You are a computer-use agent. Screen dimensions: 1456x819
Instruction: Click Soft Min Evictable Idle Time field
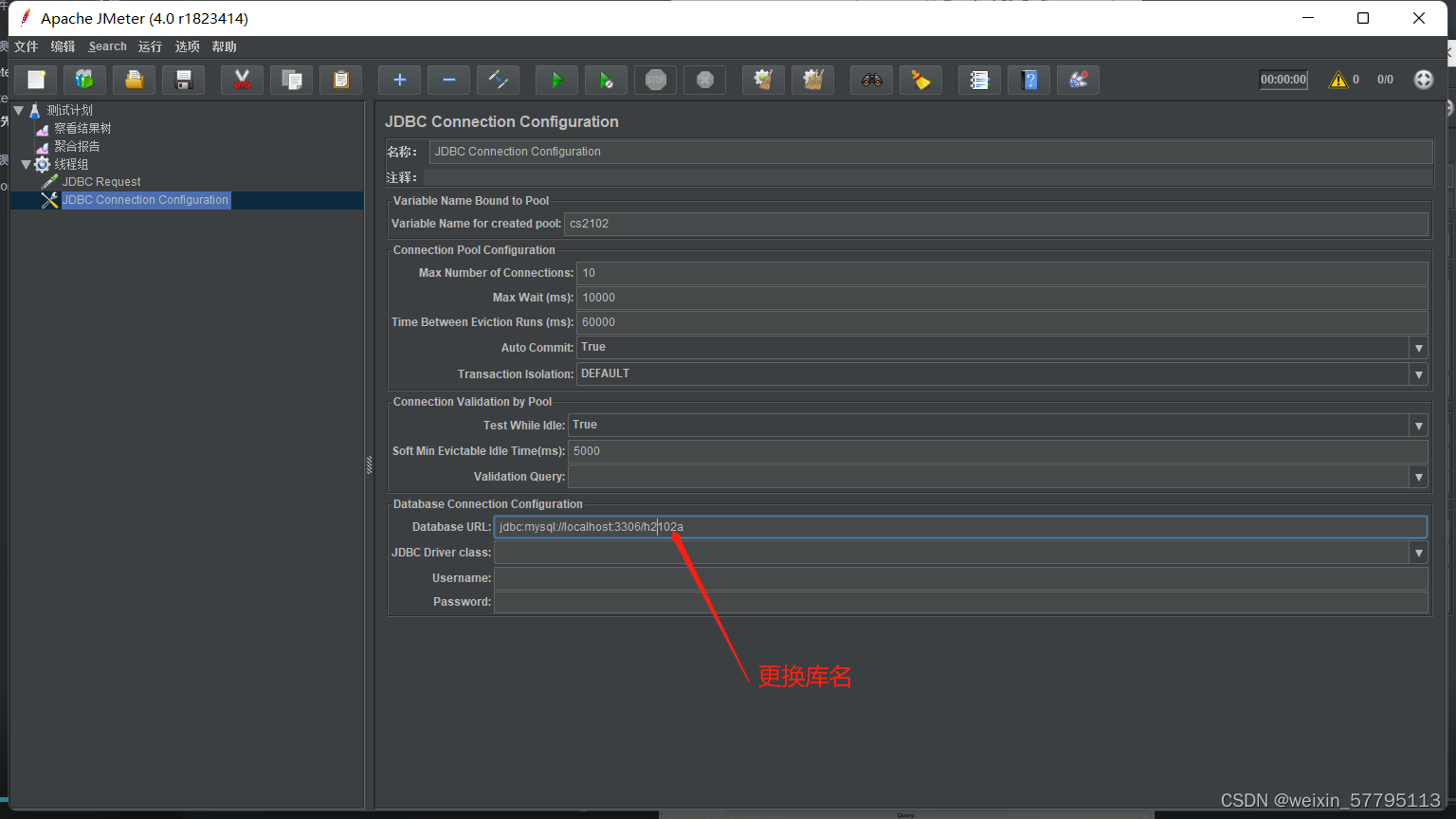click(x=998, y=451)
